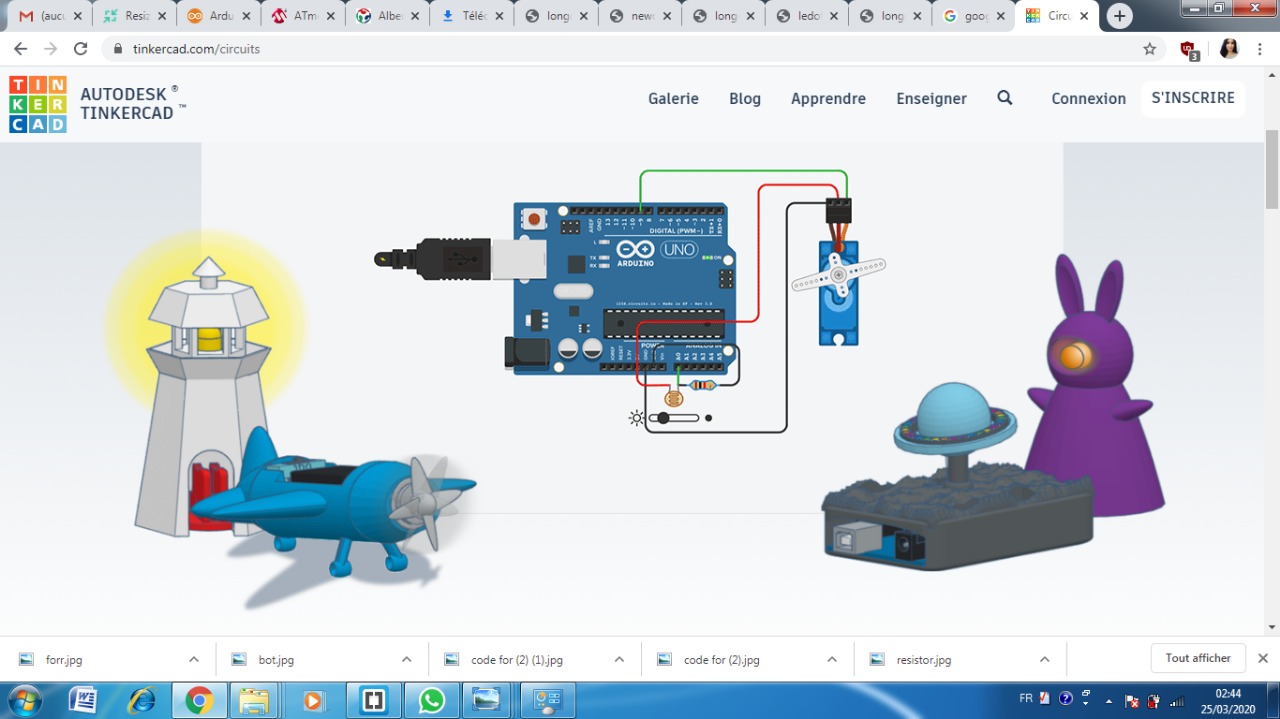Switch to the ATm tab
The image size is (1280, 719).
[302, 16]
